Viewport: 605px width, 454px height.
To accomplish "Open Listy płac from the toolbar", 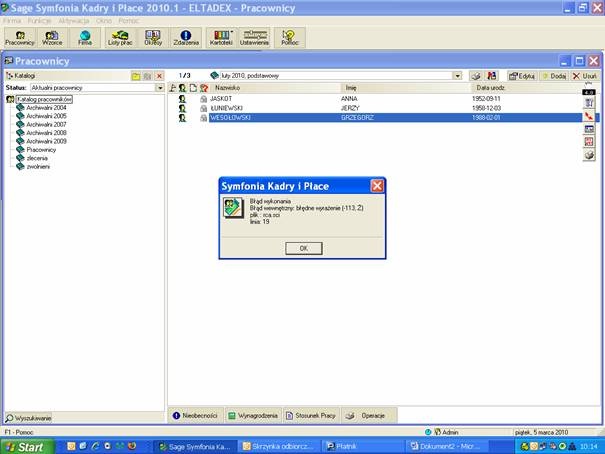I will (x=119, y=37).
